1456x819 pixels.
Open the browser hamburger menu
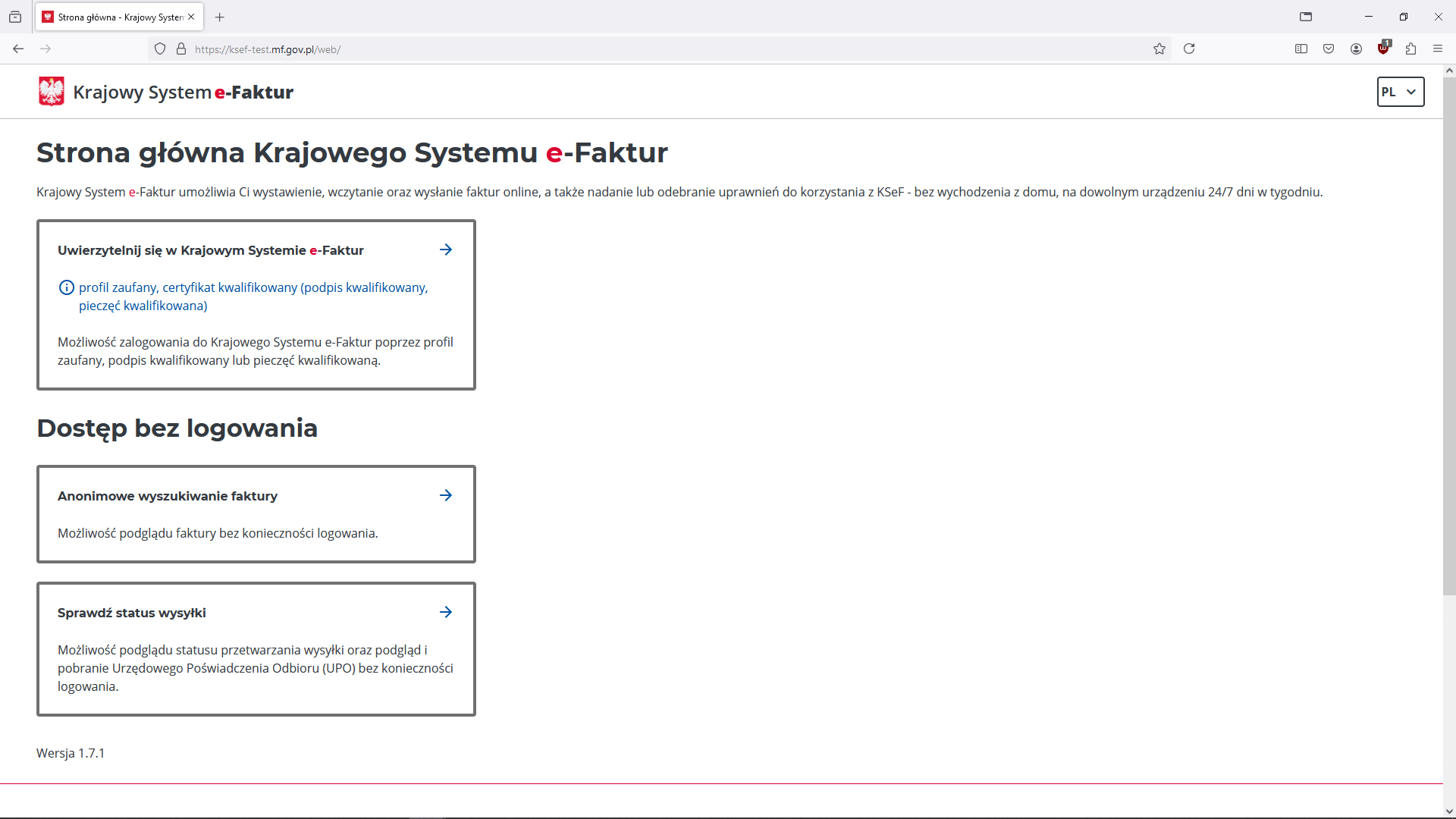pyautogui.click(x=1438, y=49)
